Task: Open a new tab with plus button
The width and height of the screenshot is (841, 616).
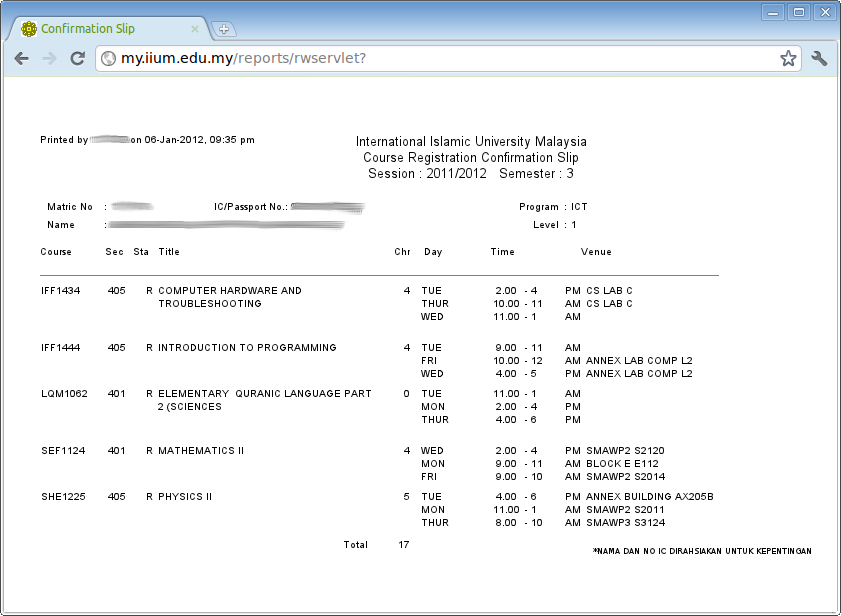Action: tap(224, 29)
